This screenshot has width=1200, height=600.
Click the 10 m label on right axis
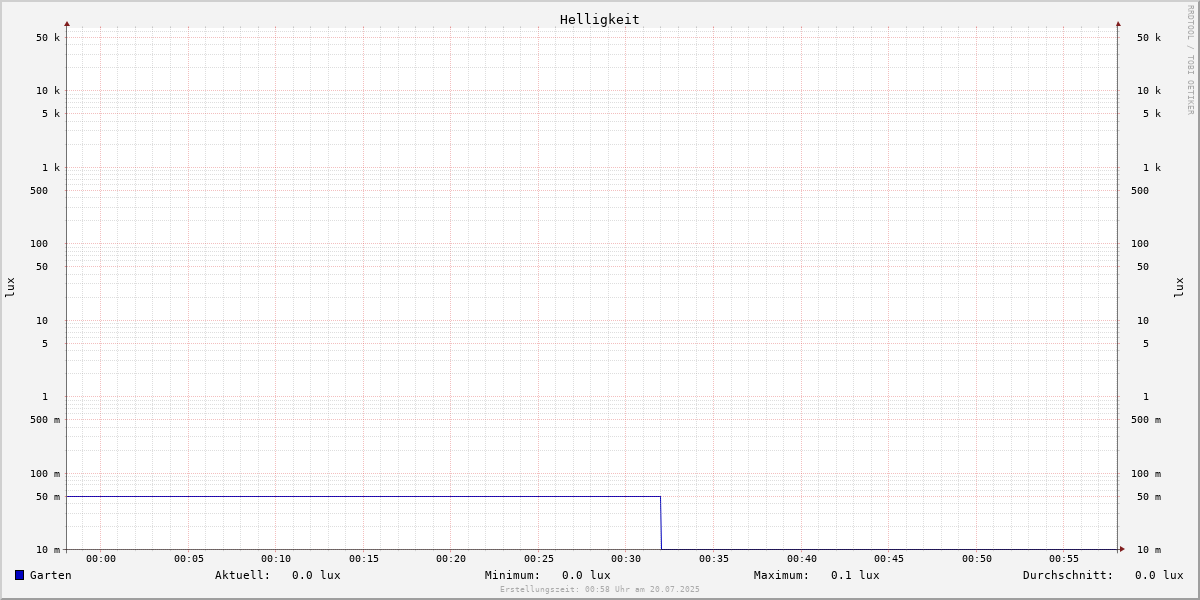pos(1149,550)
